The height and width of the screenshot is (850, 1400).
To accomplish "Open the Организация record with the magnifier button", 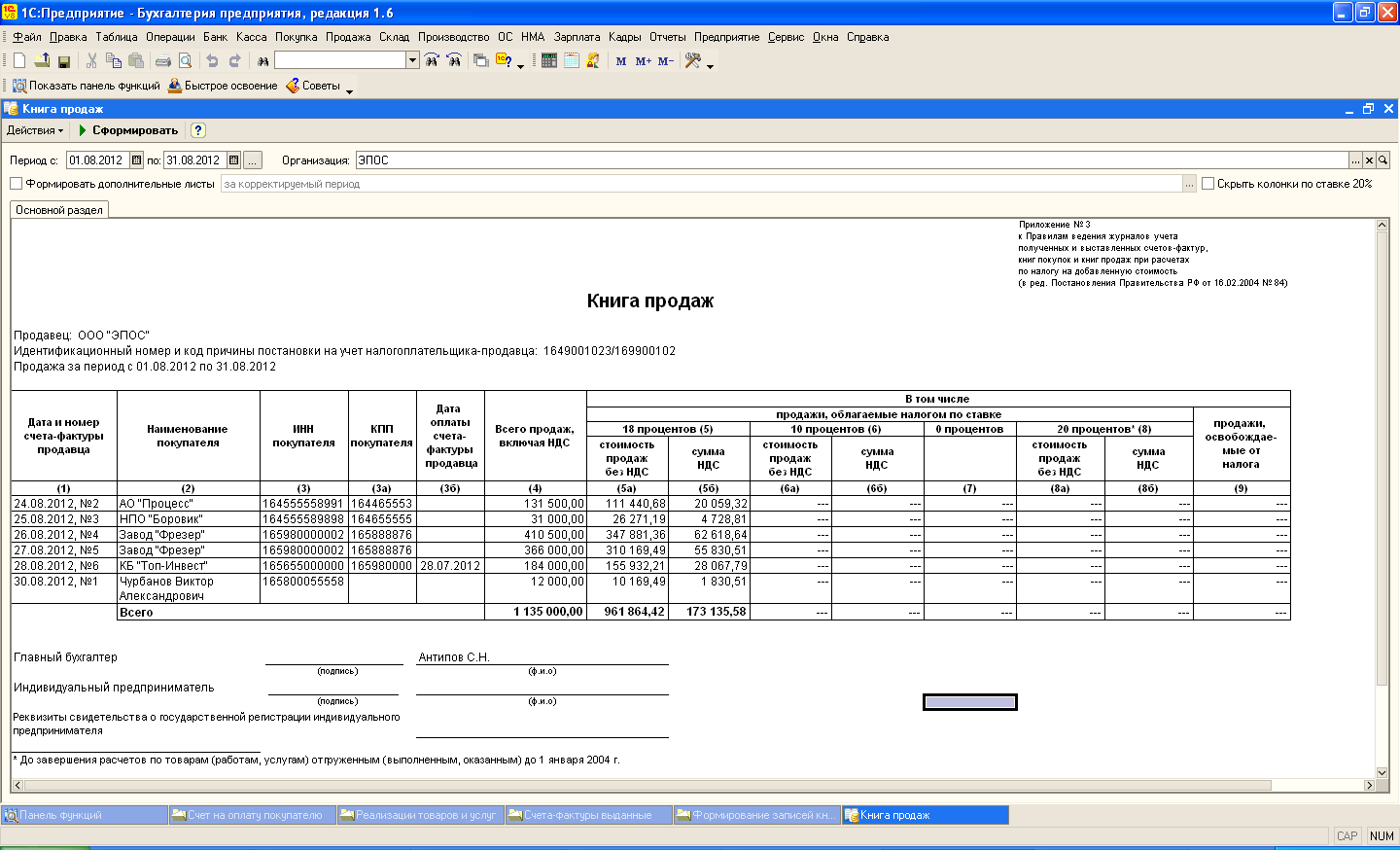I will [1382, 160].
